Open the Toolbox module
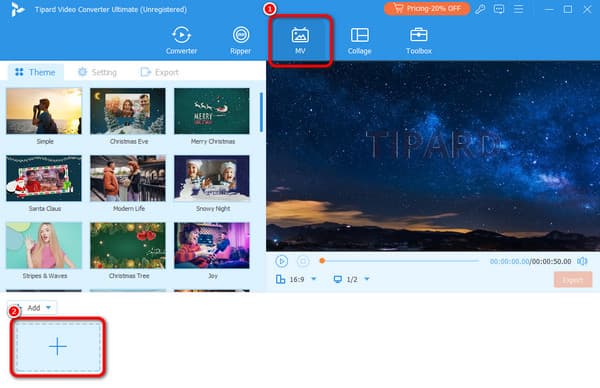Image resolution: width=600 pixels, height=388 pixels. coord(419,40)
